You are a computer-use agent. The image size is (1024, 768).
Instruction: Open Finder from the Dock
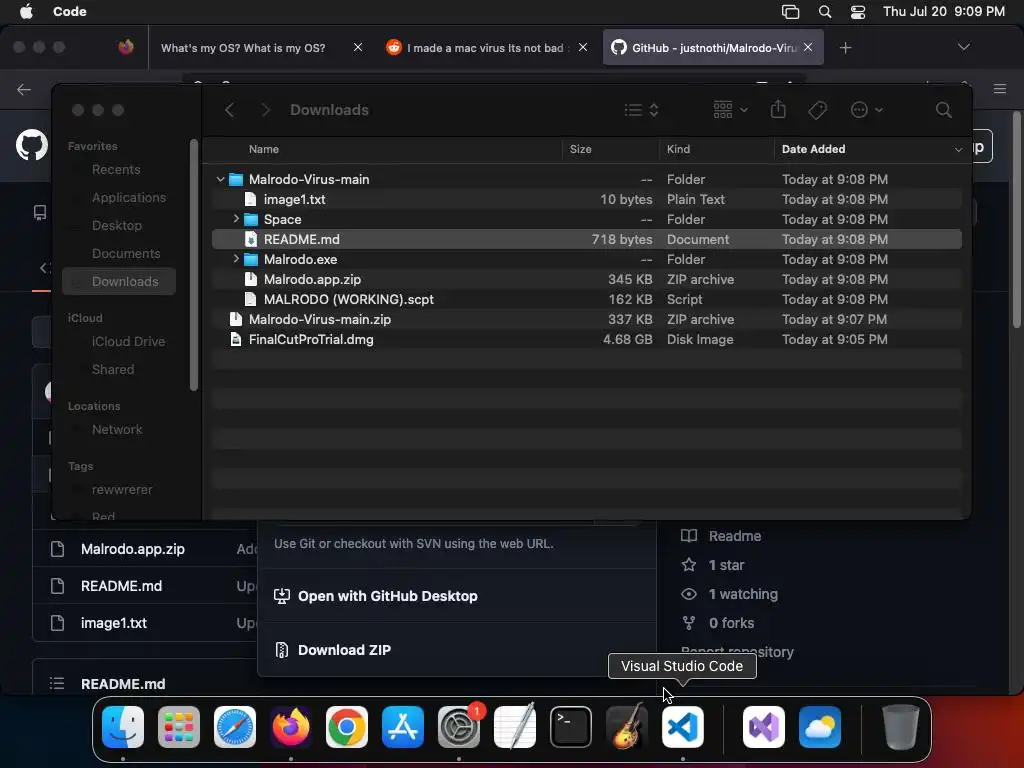pos(123,727)
